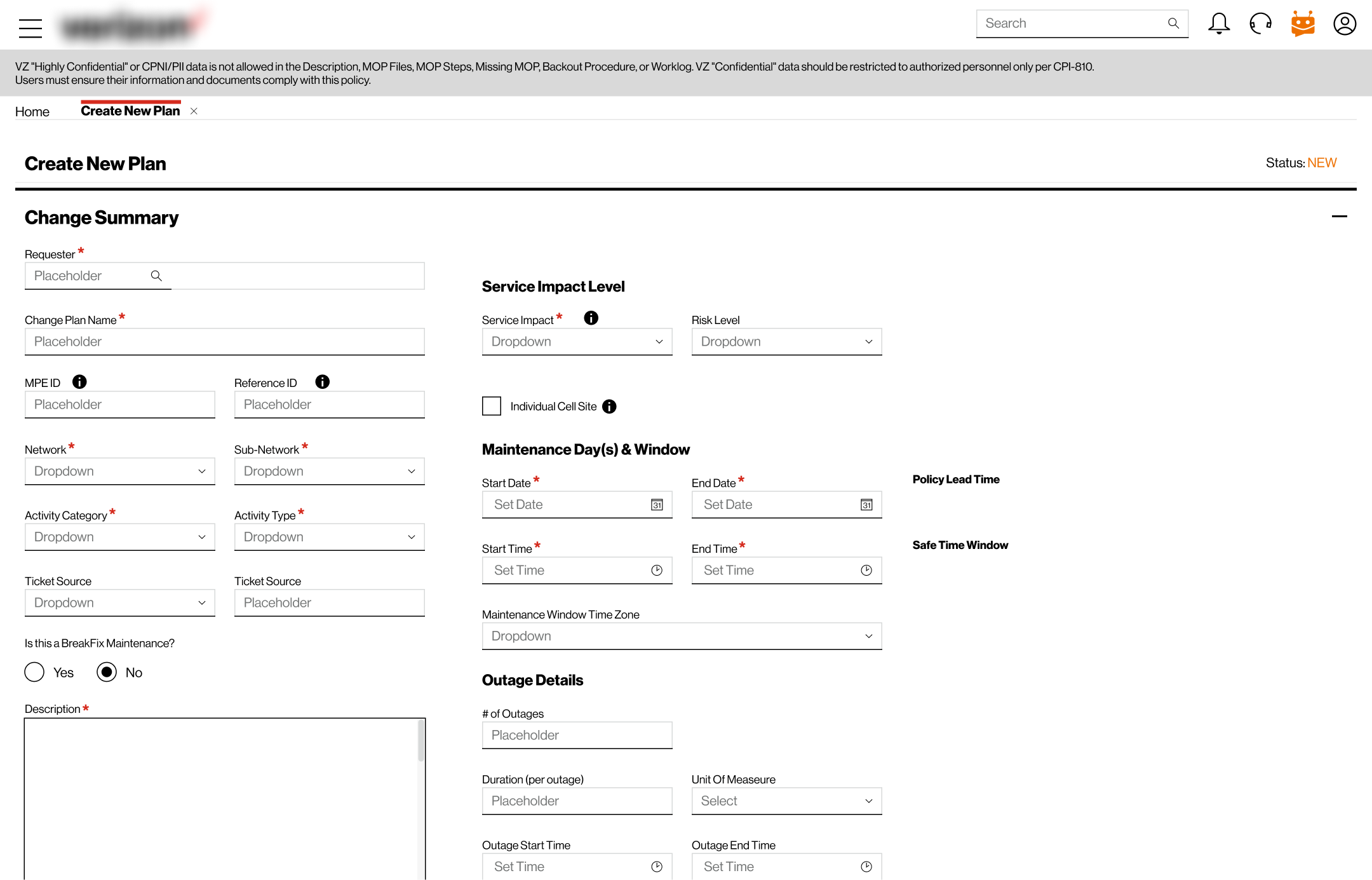This screenshot has width=1372, height=880.
Task: Open the Outage End Time clock icon
Action: click(x=866, y=867)
